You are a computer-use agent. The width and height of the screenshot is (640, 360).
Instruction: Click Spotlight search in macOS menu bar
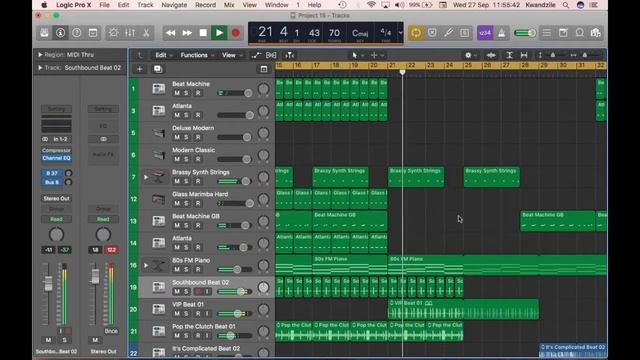(566, 5)
